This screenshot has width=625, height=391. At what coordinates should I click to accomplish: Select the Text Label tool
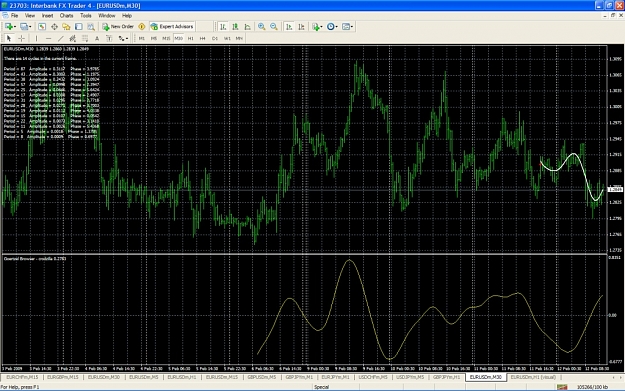tap(109, 38)
